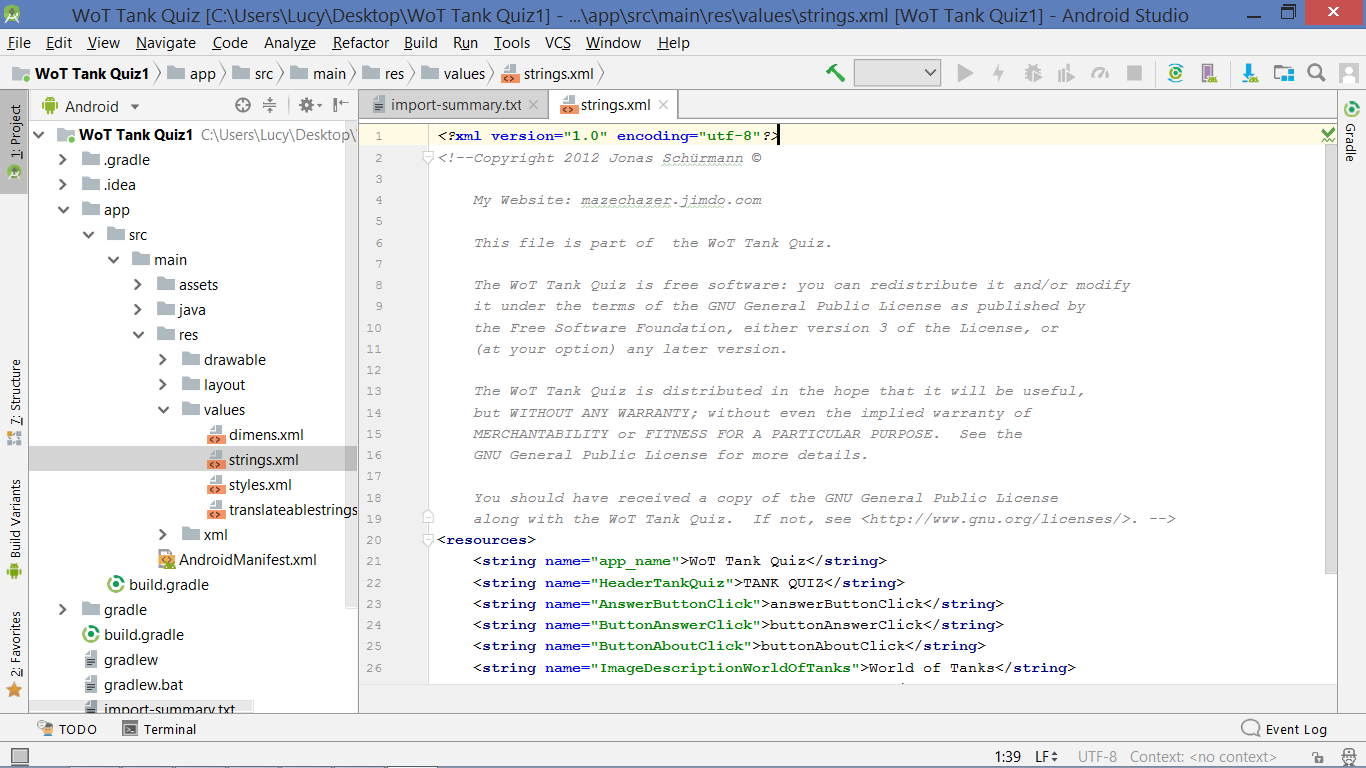This screenshot has height=768, width=1366.
Task: Close the strings.xml editor tab
Action: [x=664, y=104]
